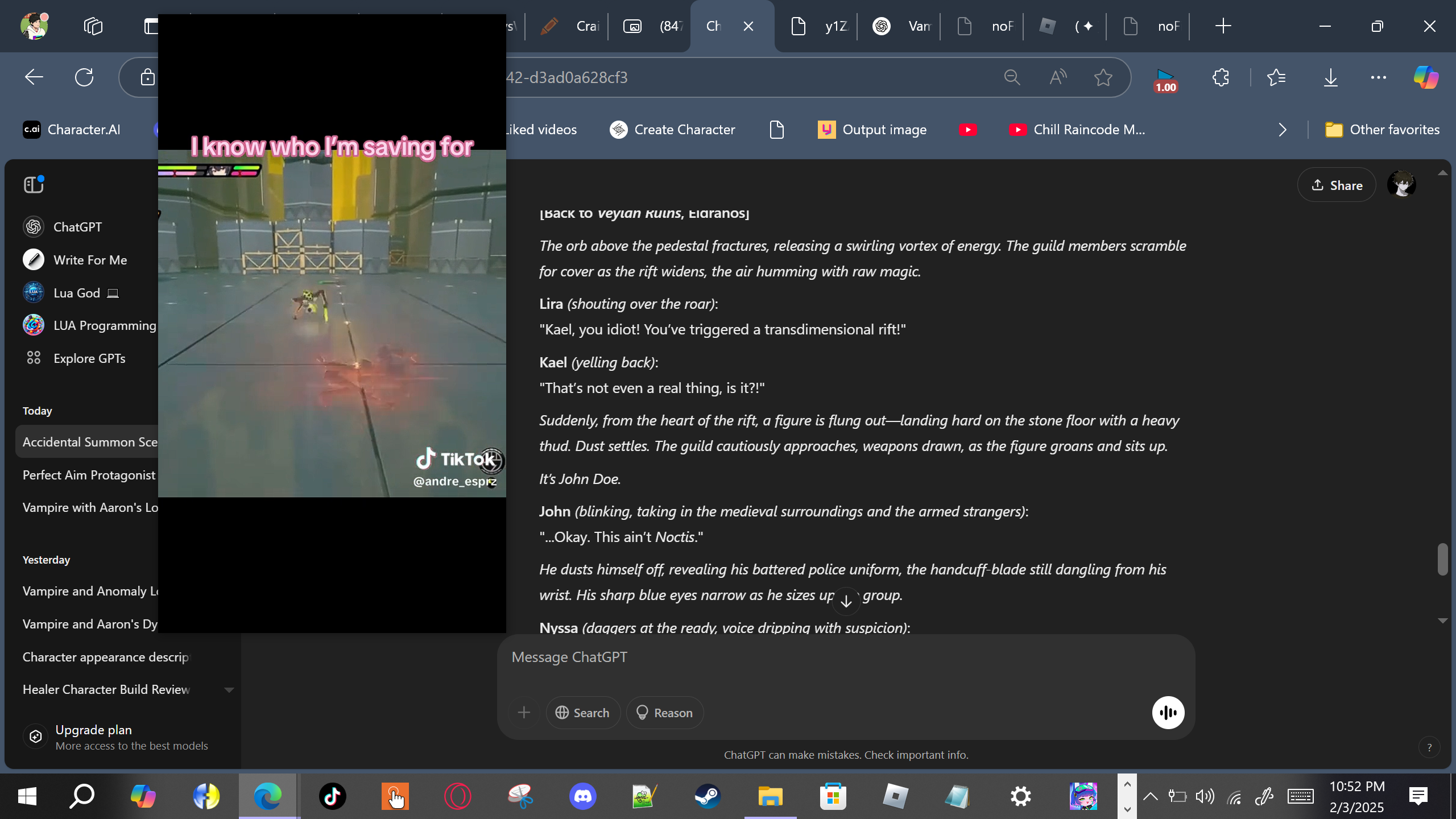The height and width of the screenshot is (819, 1456).
Task: Click the conversation scrollbar thumb
Action: tap(1442, 560)
